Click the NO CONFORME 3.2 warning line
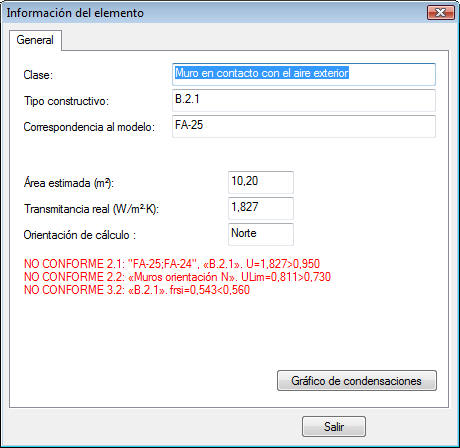 pyautogui.click(x=137, y=290)
